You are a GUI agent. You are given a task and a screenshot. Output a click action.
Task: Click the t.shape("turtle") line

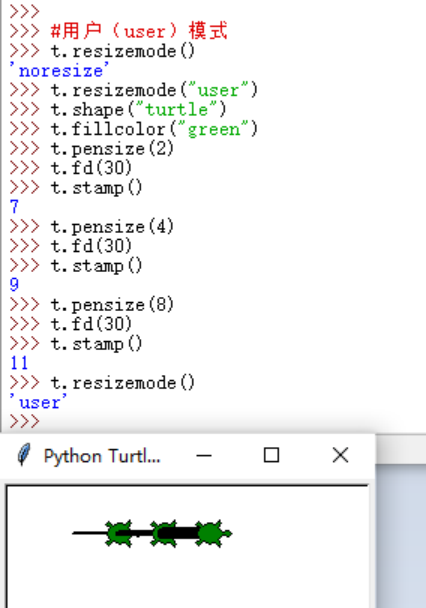[x=138, y=109]
